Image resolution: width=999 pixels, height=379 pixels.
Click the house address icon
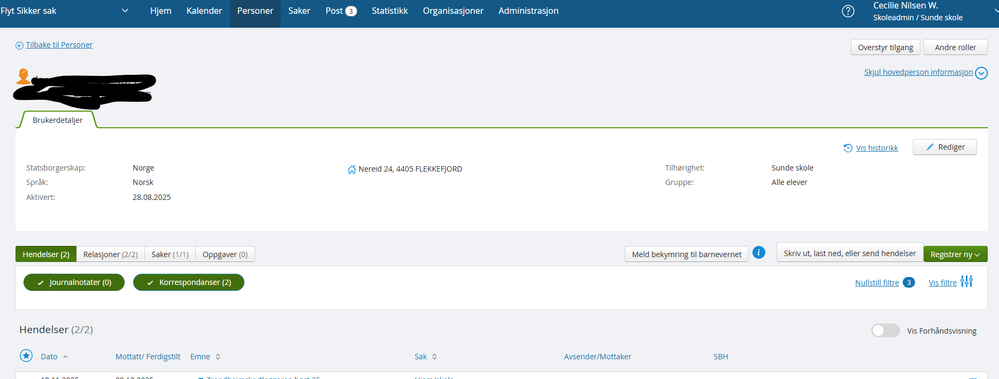(351, 169)
